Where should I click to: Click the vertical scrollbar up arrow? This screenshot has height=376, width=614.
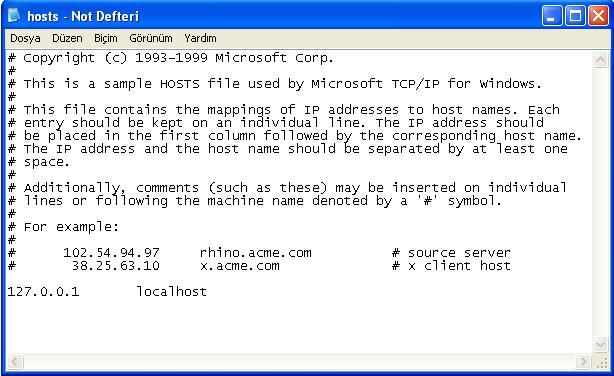click(x=600, y=60)
